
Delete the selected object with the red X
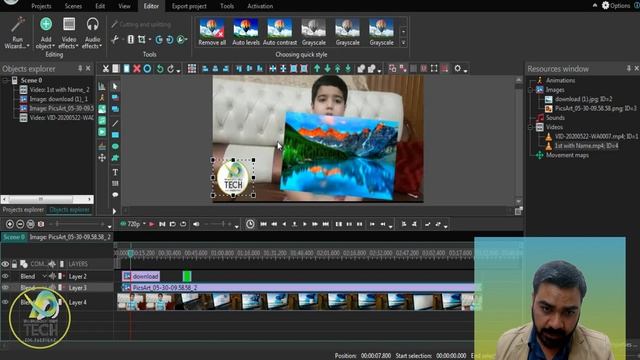137,69
